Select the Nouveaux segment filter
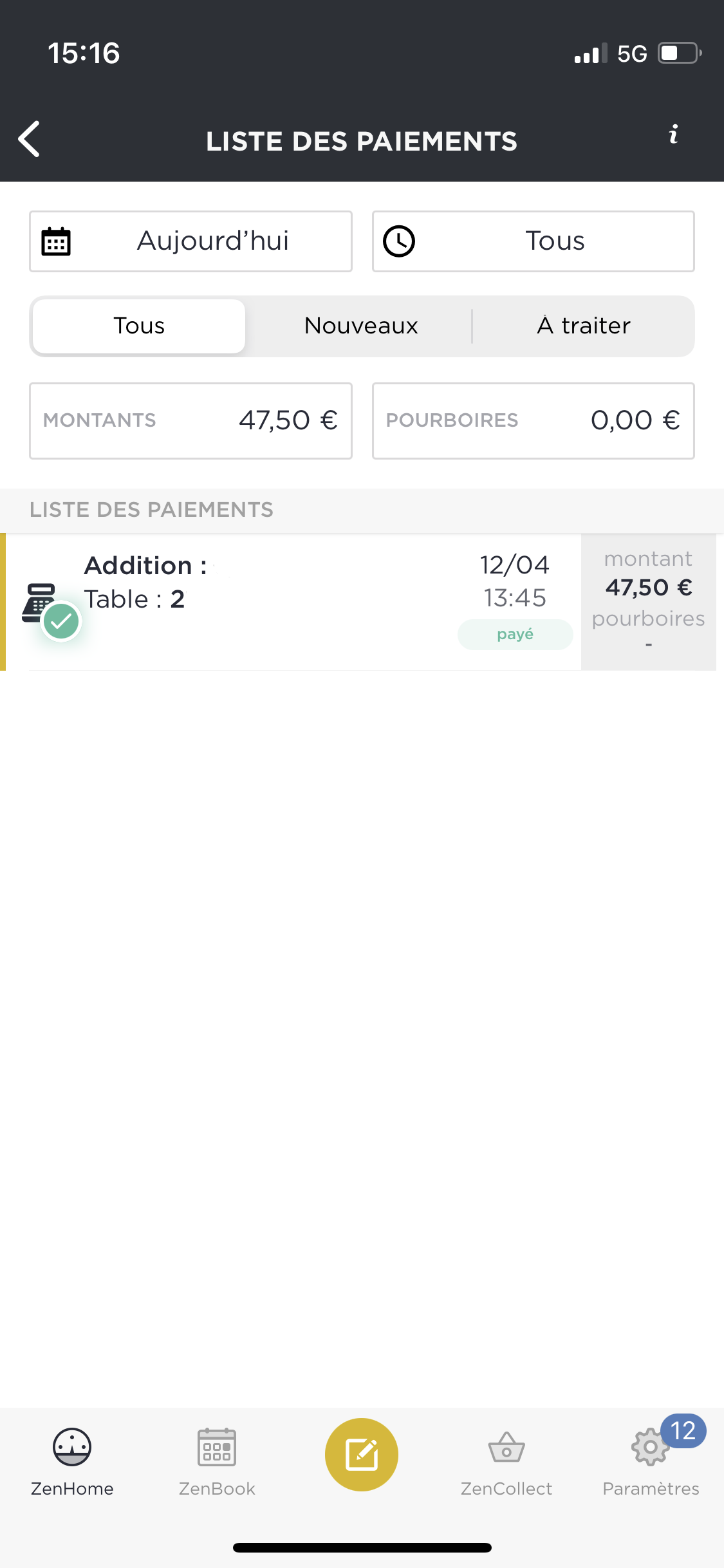This screenshot has width=724, height=1568. [361, 326]
